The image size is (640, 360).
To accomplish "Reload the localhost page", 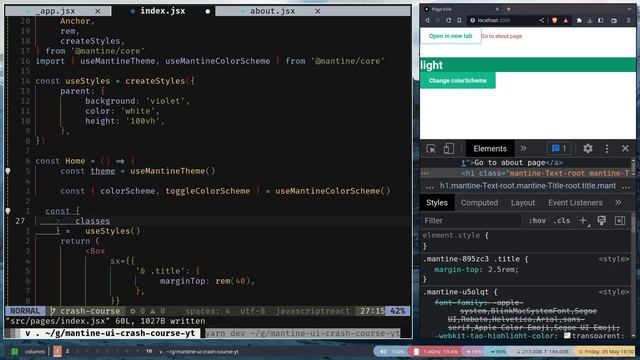I will (449, 20).
